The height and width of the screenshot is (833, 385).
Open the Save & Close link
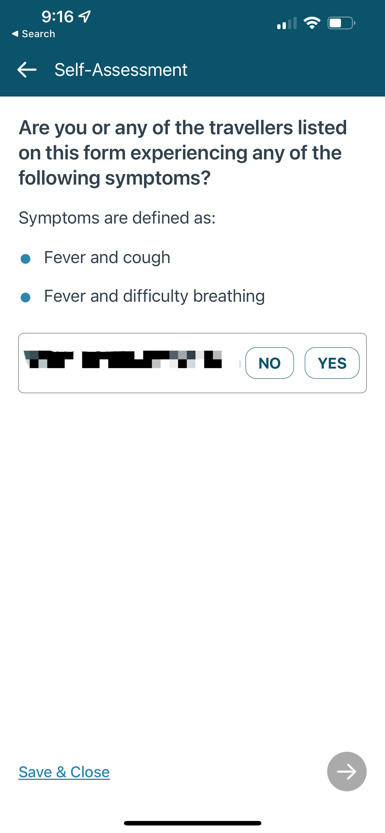point(64,772)
